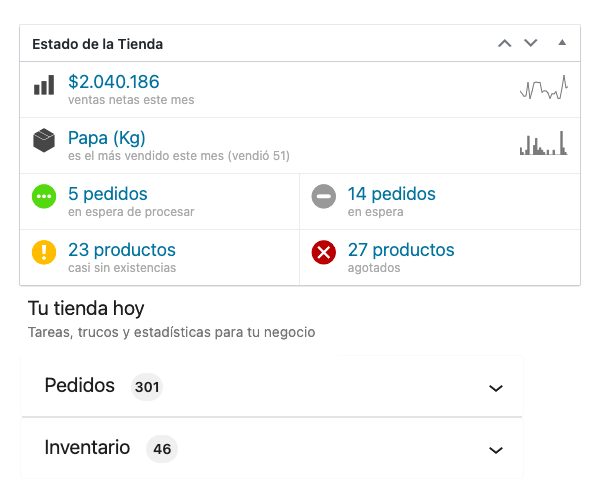Open the Papa (Kg) top seller link
This screenshot has width=600, height=500.
click(x=107, y=138)
